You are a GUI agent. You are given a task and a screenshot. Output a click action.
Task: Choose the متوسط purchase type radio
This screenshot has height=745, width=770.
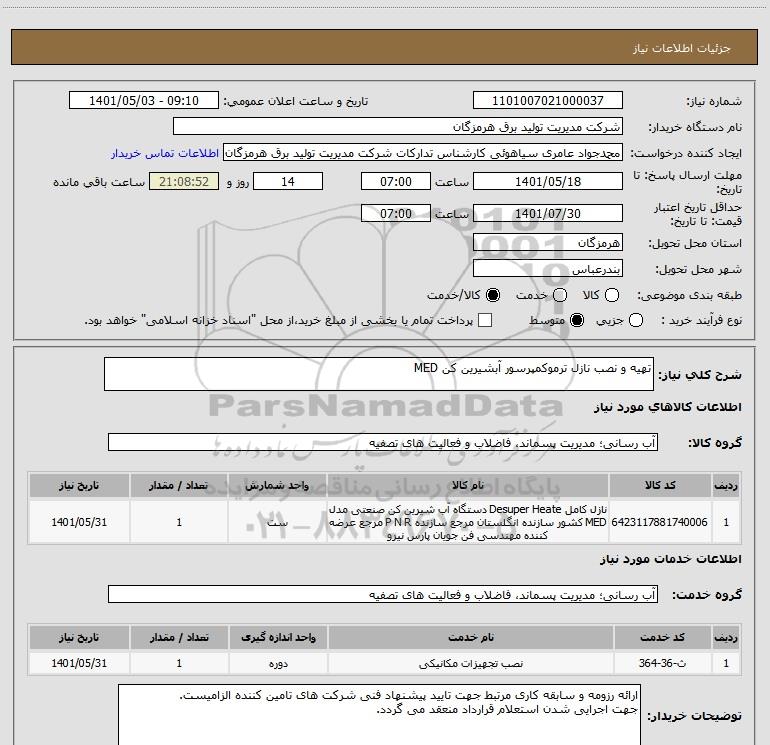577,320
